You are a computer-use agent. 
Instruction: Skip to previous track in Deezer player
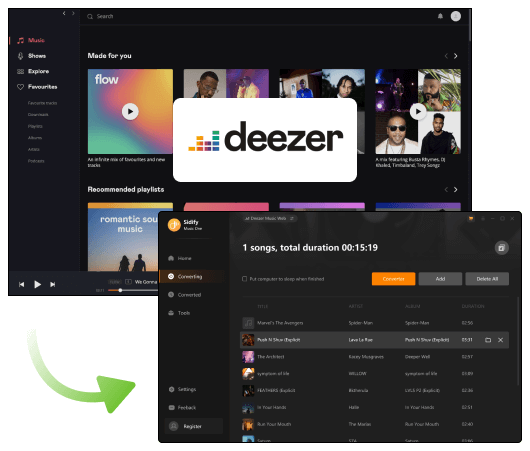pyautogui.click(x=22, y=285)
